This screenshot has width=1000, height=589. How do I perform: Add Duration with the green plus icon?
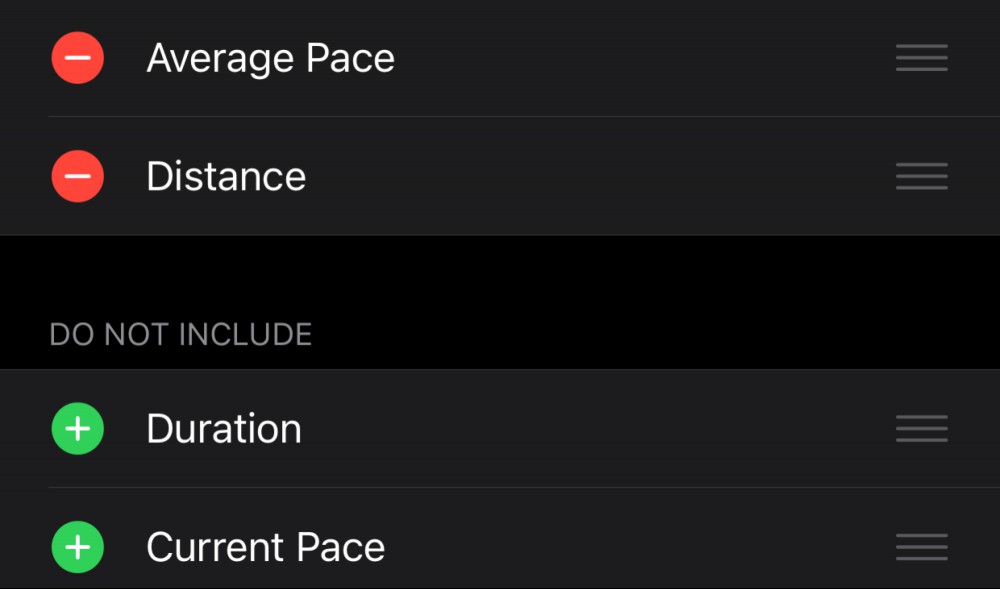[x=78, y=428]
